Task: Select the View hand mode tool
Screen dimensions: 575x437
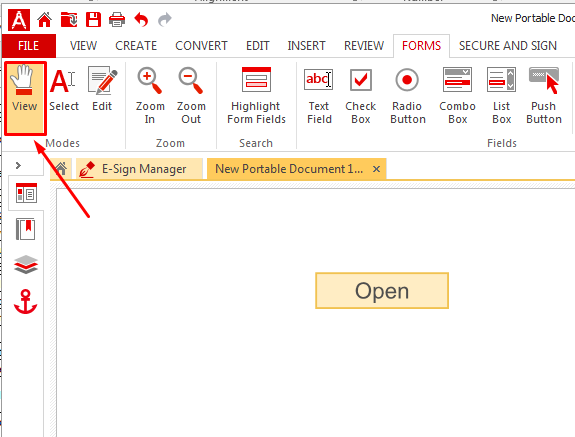Action: pyautogui.click(x=25, y=98)
